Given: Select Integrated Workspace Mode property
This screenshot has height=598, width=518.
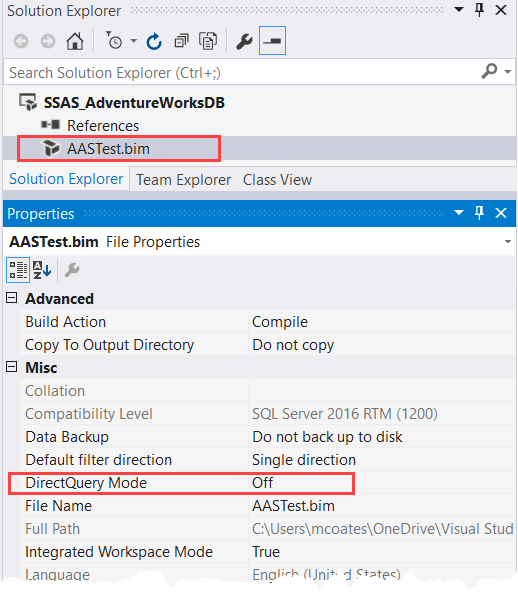Looking at the screenshot, I should 119,552.
